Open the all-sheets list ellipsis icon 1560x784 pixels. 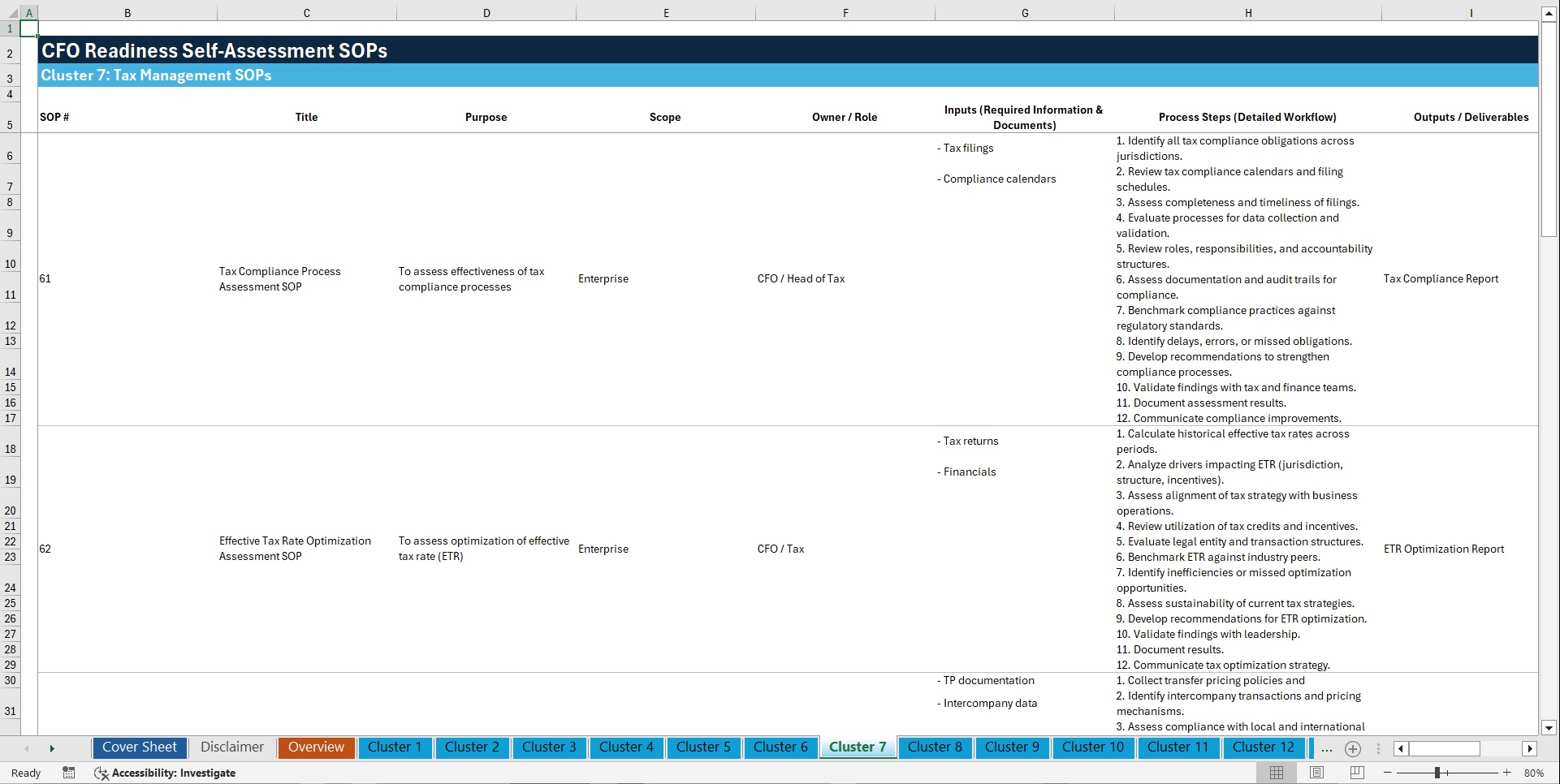point(1327,748)
